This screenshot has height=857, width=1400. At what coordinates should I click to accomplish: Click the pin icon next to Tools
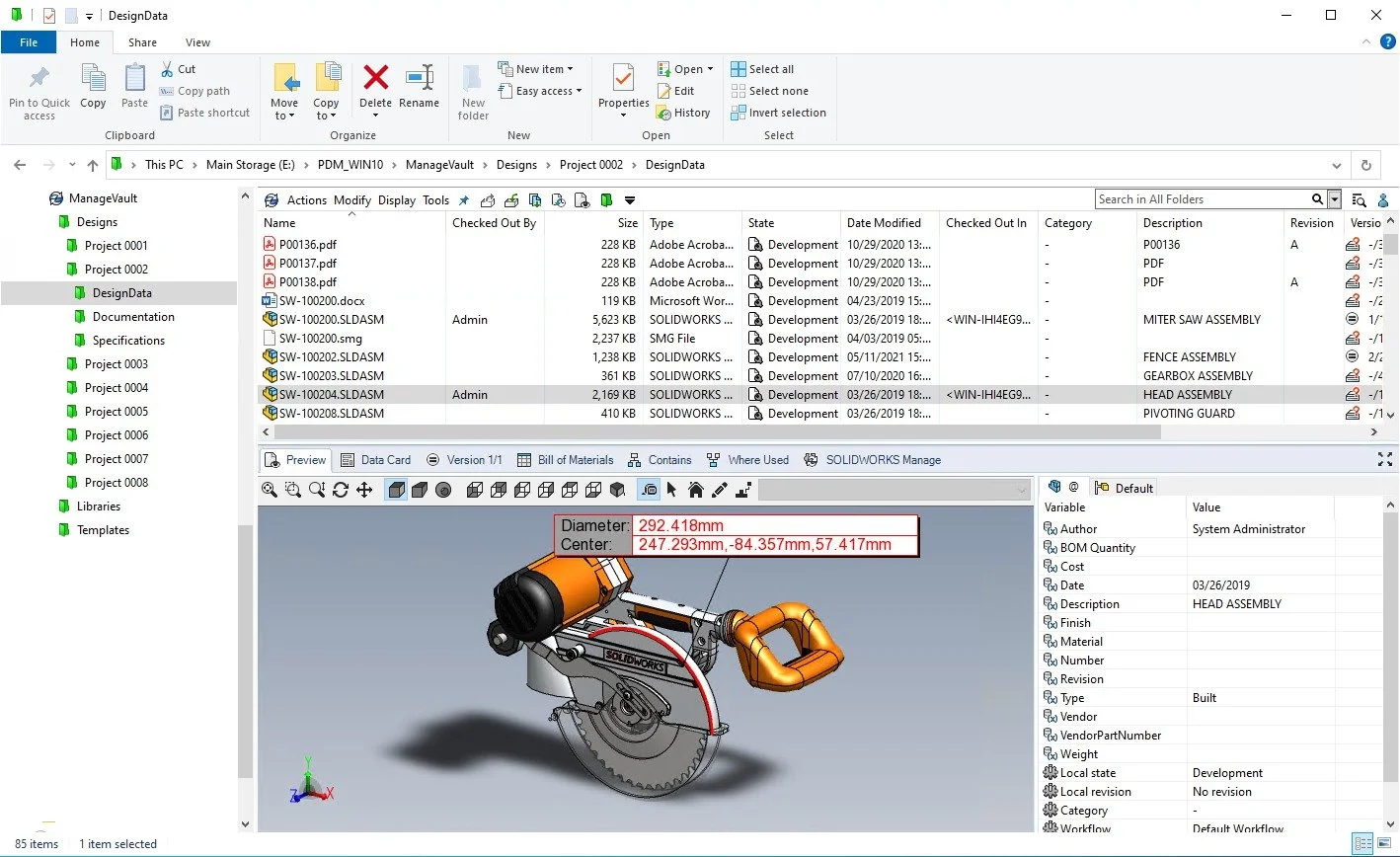[x=464, y=200]
